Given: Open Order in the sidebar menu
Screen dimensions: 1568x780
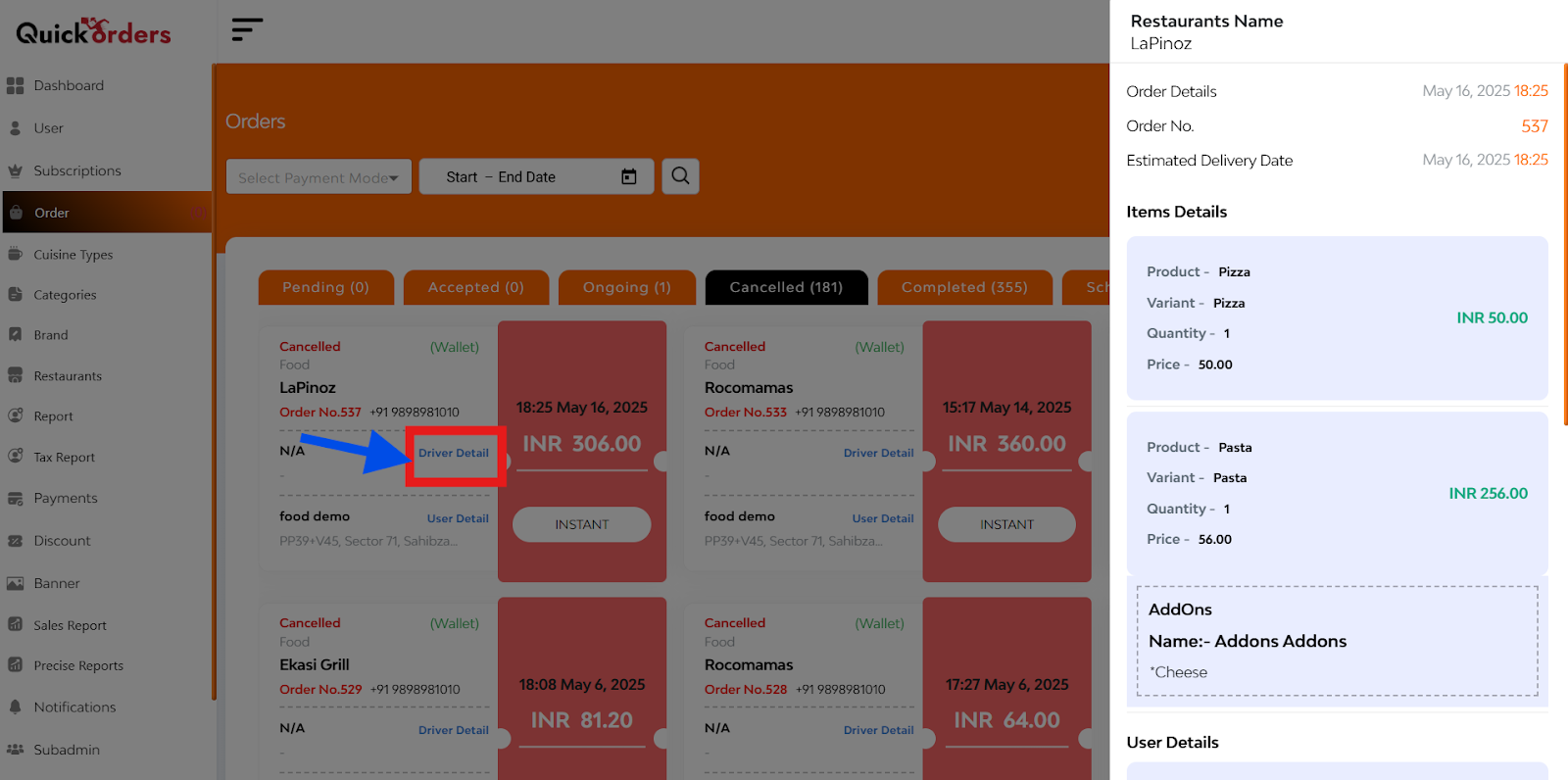Looking at the screenshot, I should 107,213.
